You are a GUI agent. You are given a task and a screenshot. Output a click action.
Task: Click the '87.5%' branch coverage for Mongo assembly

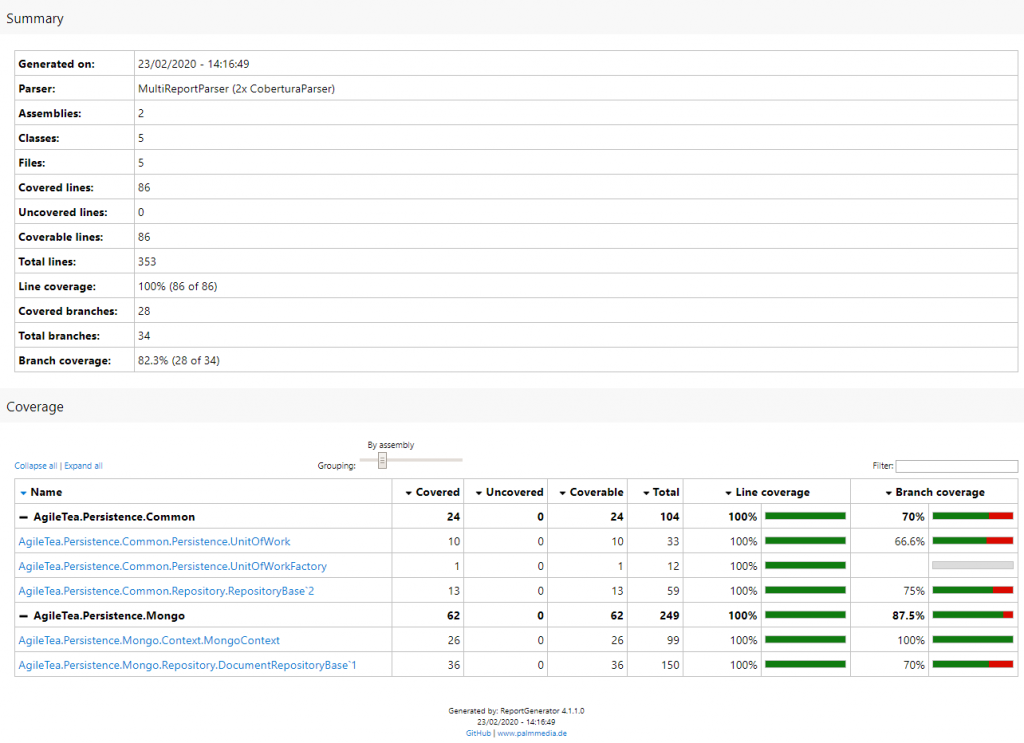point(908,616)
